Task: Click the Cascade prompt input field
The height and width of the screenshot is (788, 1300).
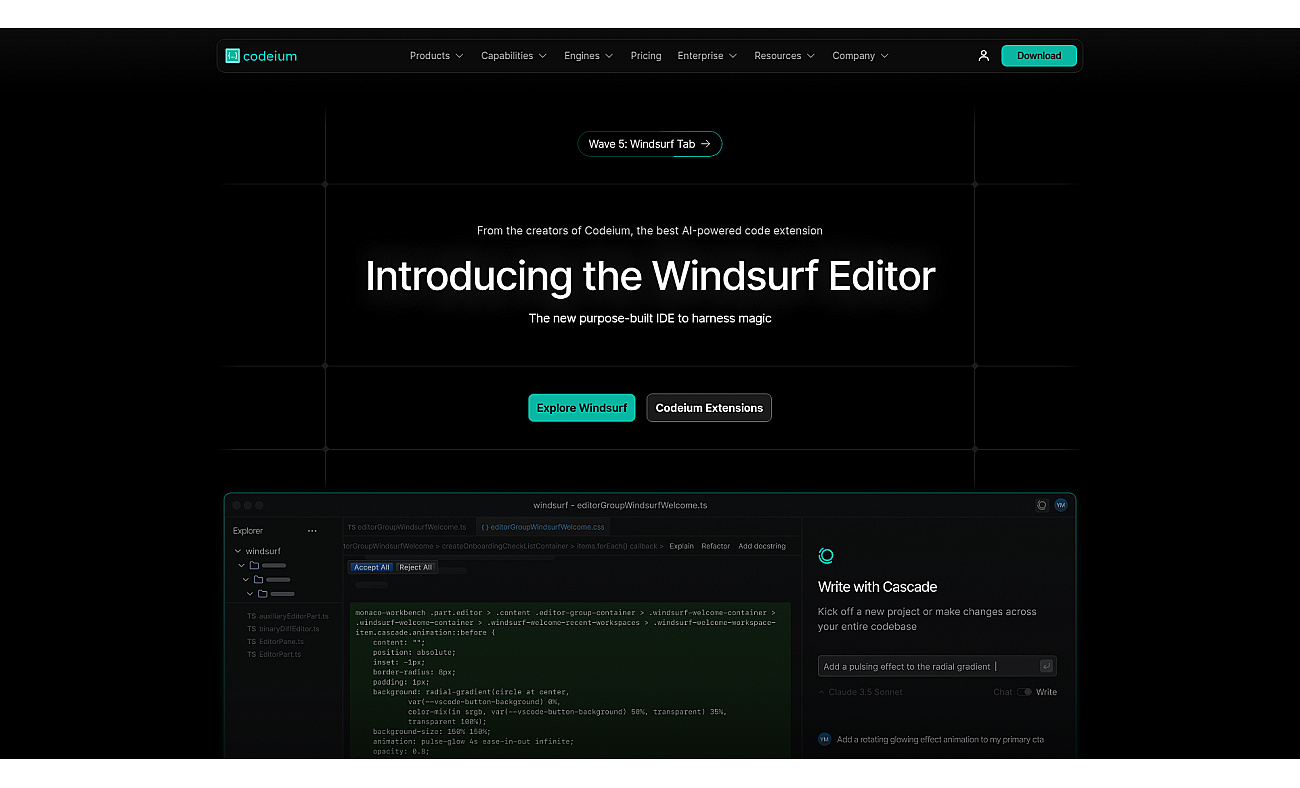Action: click(937, 666)
